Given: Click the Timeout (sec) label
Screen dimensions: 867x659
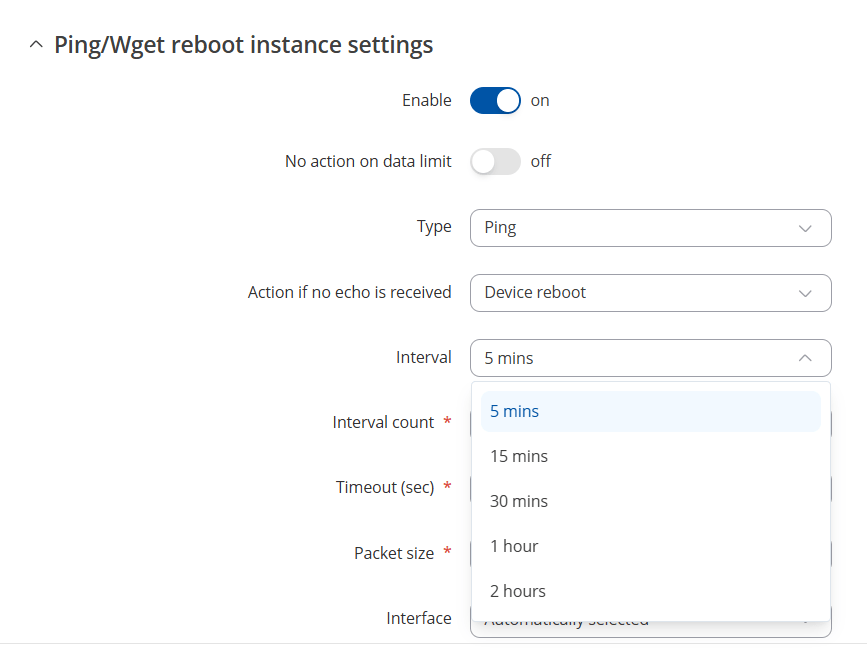Looking at the screenshot, I should tap(385, 488).
